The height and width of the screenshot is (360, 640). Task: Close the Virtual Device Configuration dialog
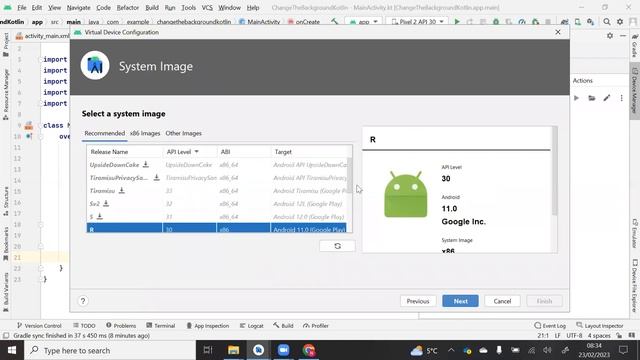click(558, 32)
